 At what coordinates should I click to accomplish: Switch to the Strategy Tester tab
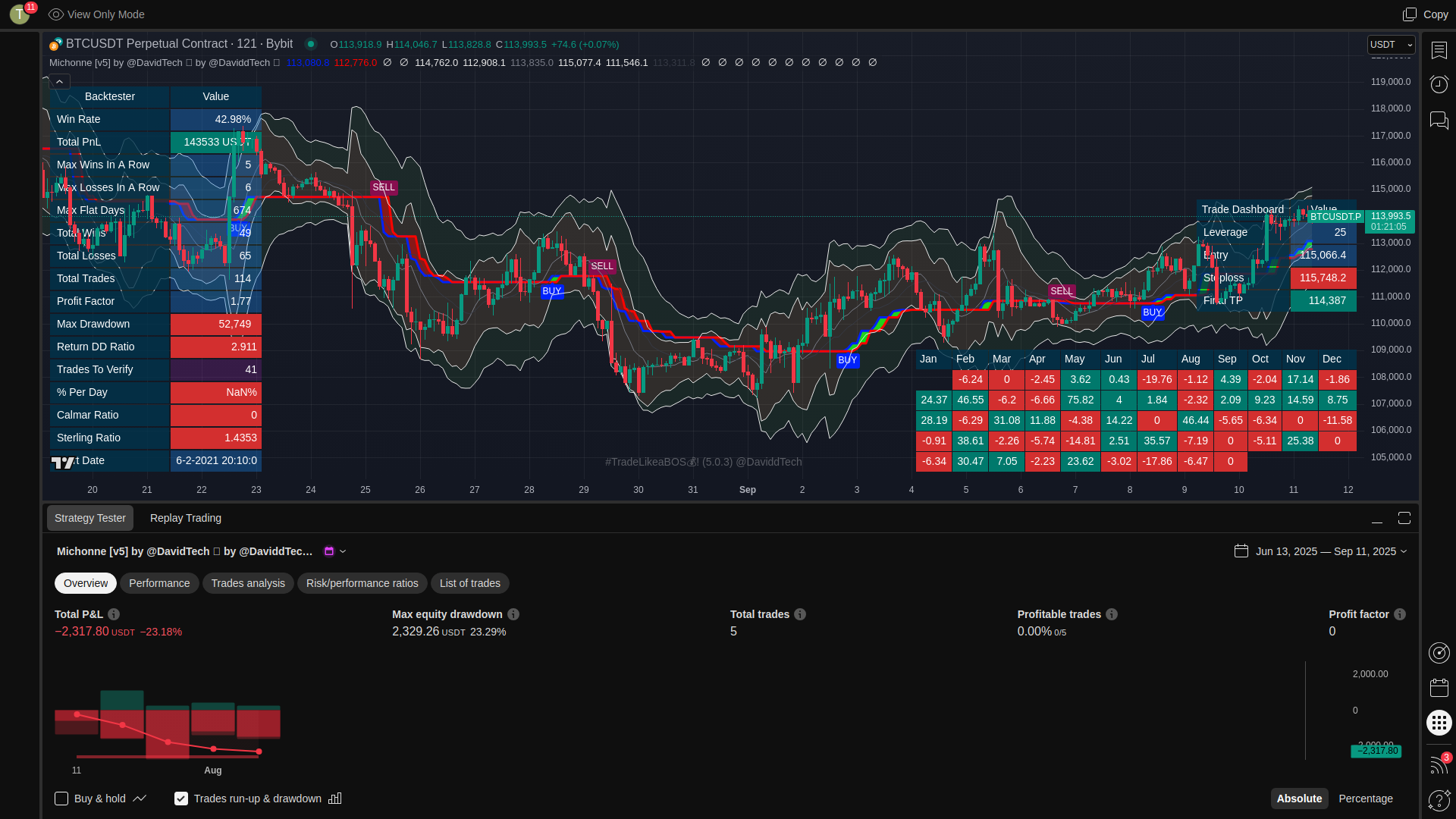click(90, 518)
